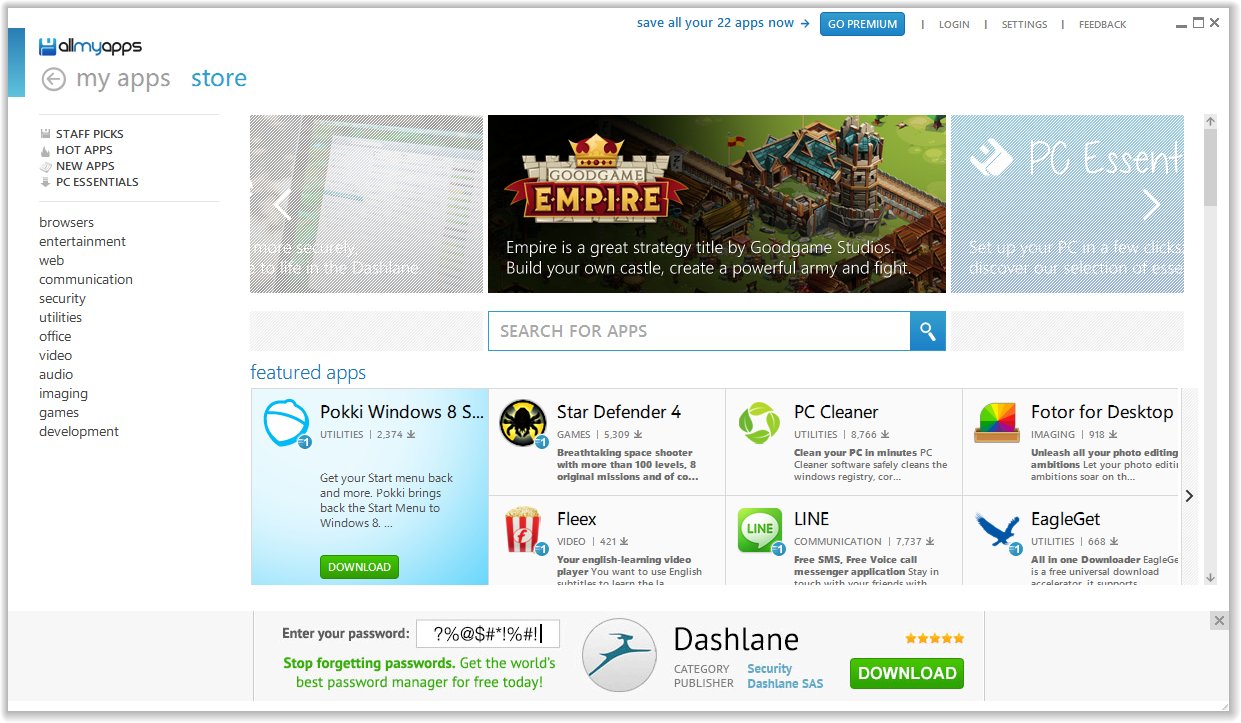
Task: Select the web category
Action: pos(51,260)
